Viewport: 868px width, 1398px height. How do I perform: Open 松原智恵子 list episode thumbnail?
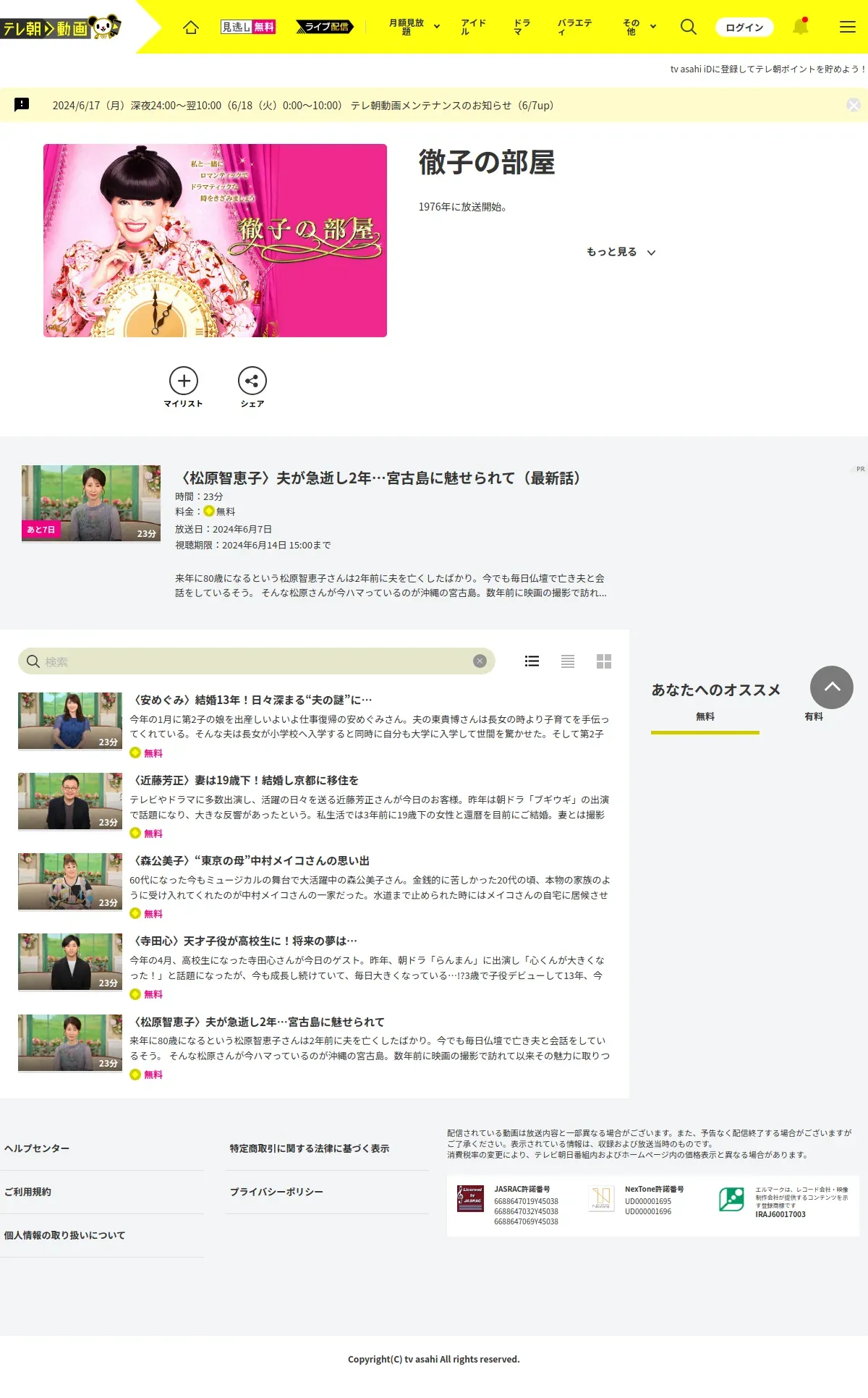(x=70, y=1043)
